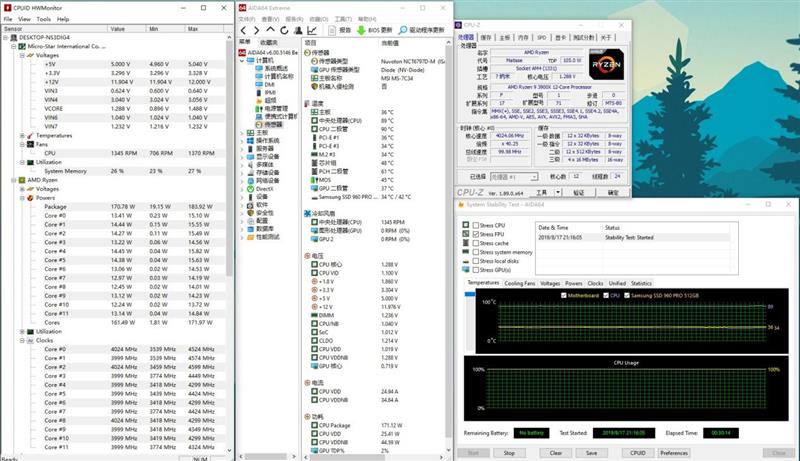
Task: Click AIDA64 tree horizontal scrollbar
Action: 267,456
